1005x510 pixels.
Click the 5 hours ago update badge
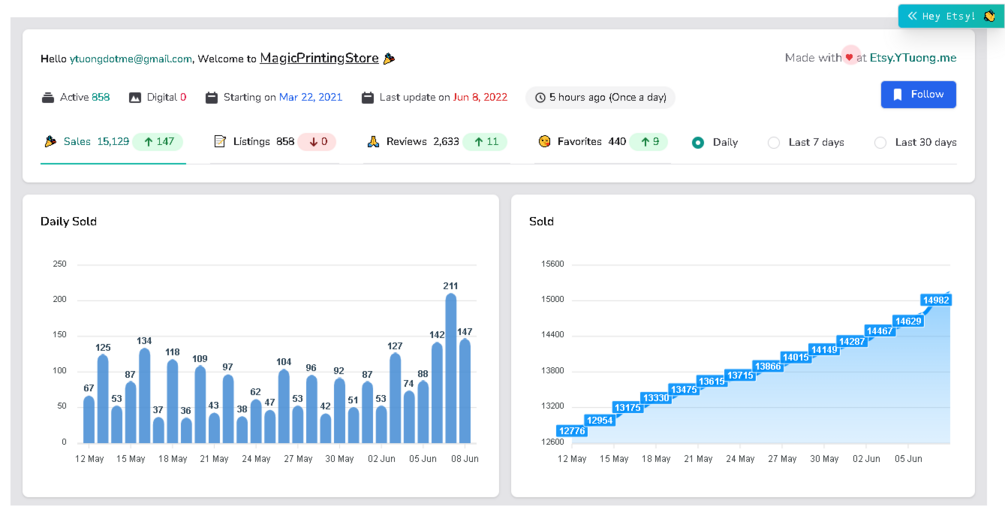[x=600, y=98]
